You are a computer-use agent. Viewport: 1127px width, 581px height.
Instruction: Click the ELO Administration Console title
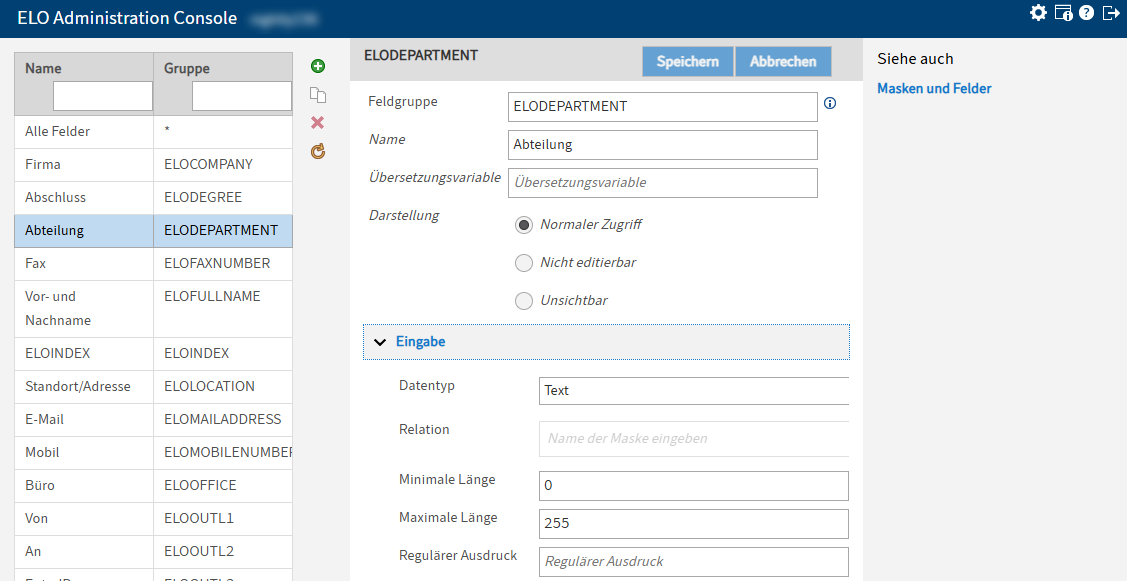[x=127, y=19]
